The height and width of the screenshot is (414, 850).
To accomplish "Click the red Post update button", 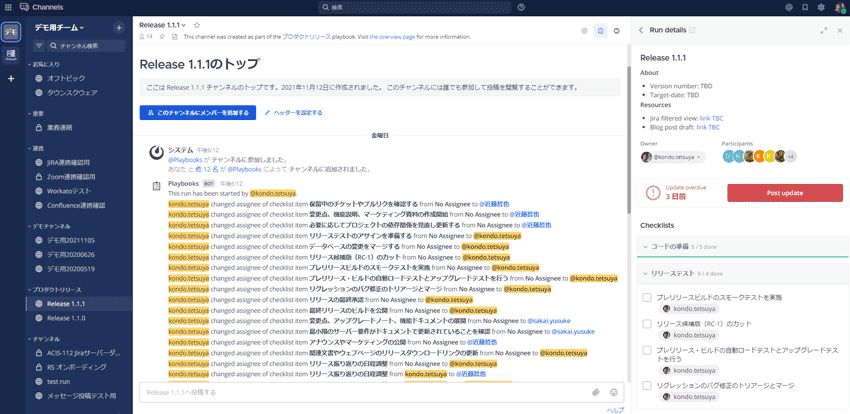I will (x=785, y=193).
